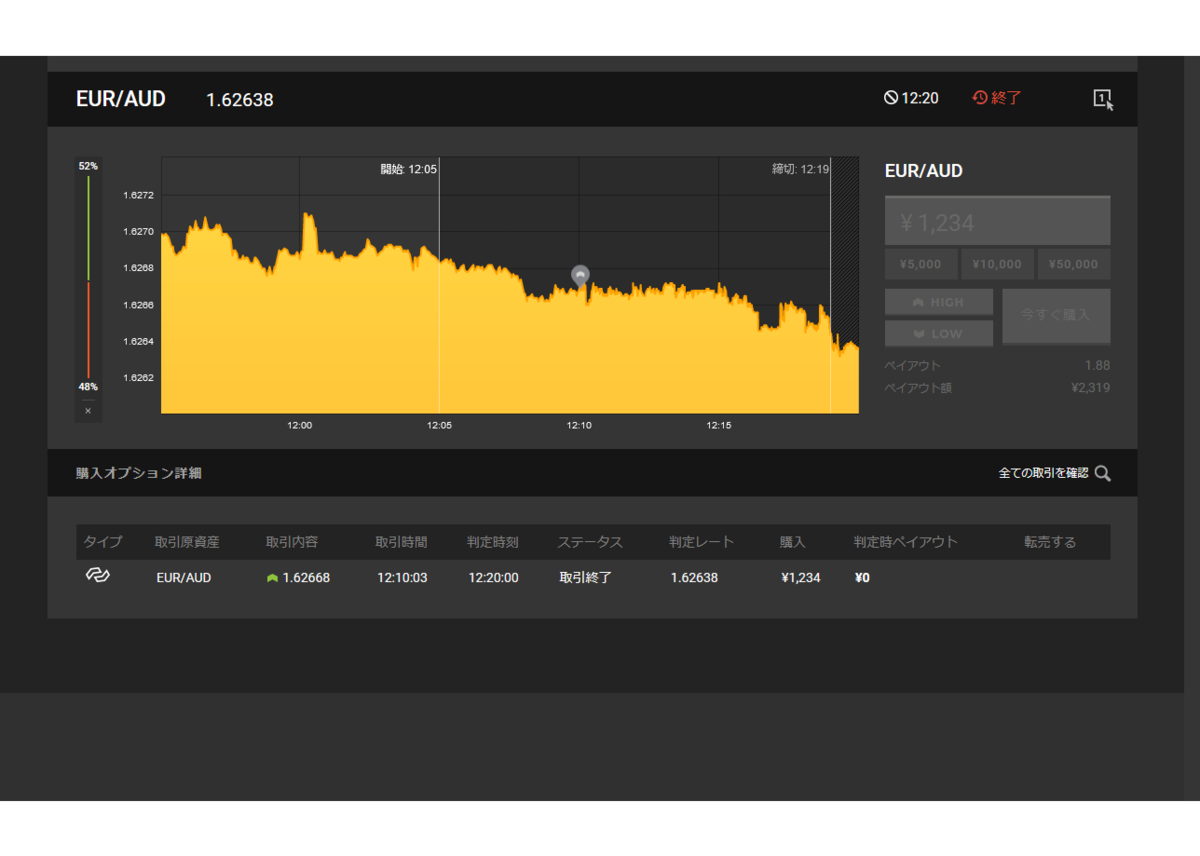Click the 1.6272 price axis label
Image resolution: width=1200 pixels, height=856 pixels.
tap(138, 195)
